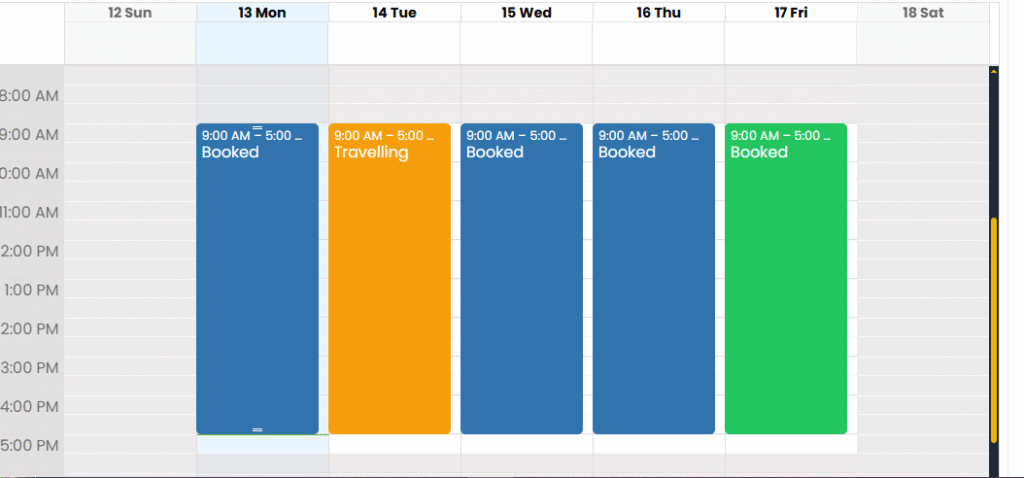The image size is (1024, 478).
Task: Click the highlighted all-day cell under 13 Mon
Action: point(262,43)
